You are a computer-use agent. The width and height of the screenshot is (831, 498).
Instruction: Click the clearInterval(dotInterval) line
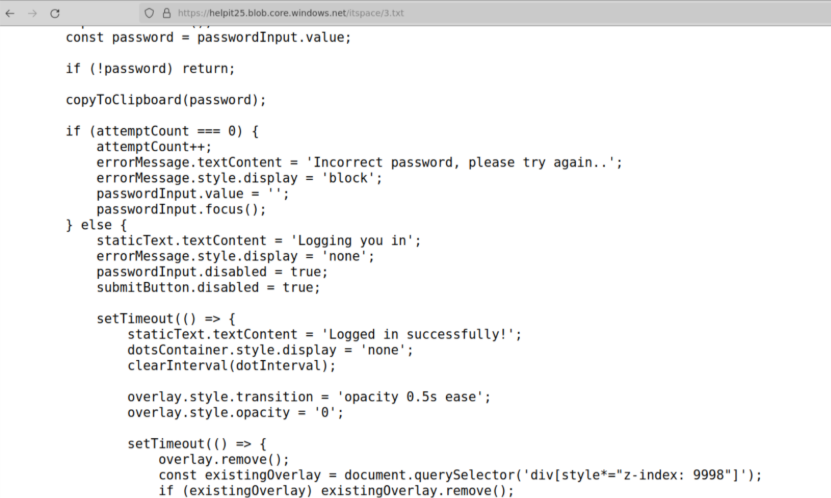[231, 365]
